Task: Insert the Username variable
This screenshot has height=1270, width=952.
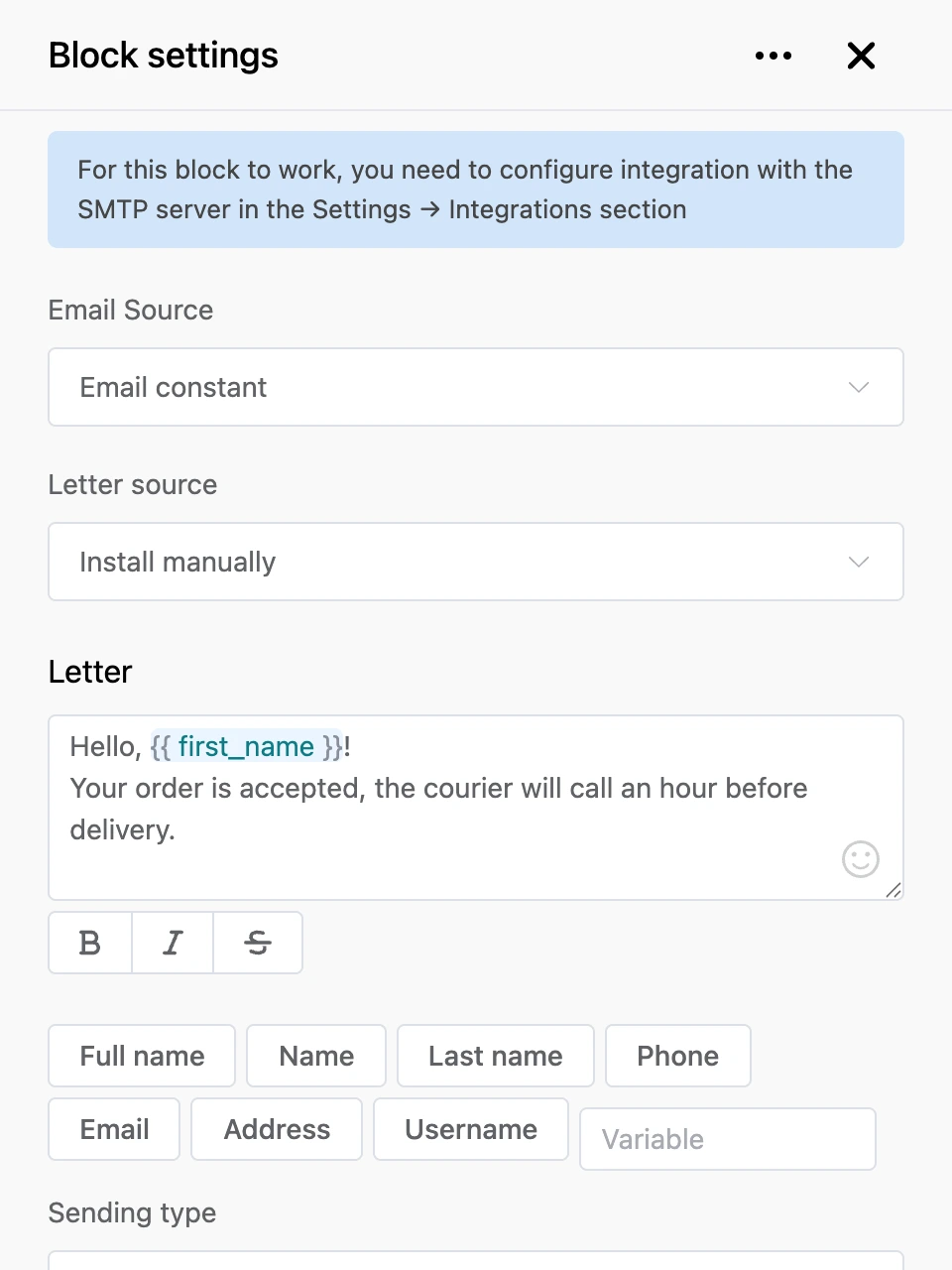Action: click(471, 1129)
